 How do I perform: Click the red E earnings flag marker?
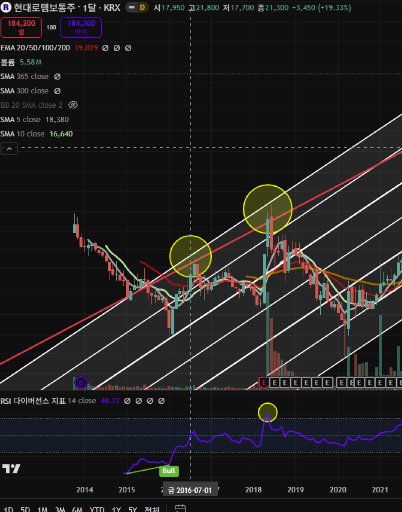[x=264, y=383]
